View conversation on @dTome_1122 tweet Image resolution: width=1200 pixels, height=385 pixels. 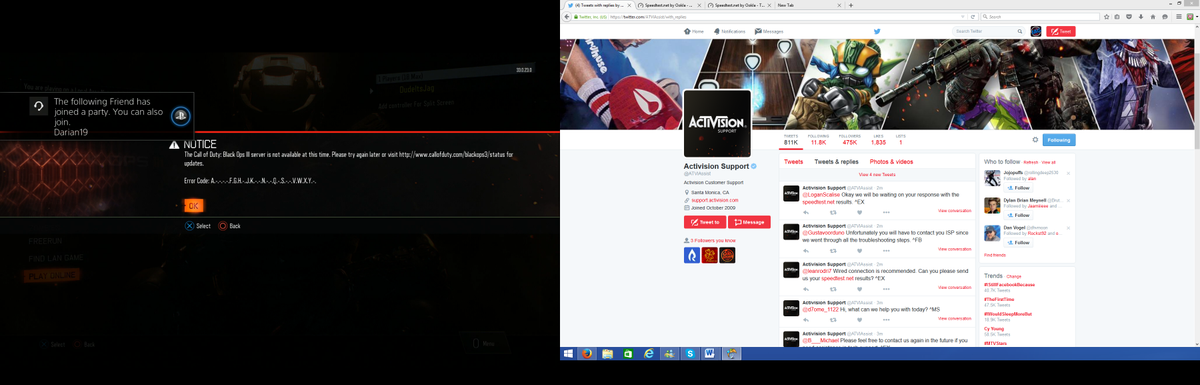click(954, 318)
